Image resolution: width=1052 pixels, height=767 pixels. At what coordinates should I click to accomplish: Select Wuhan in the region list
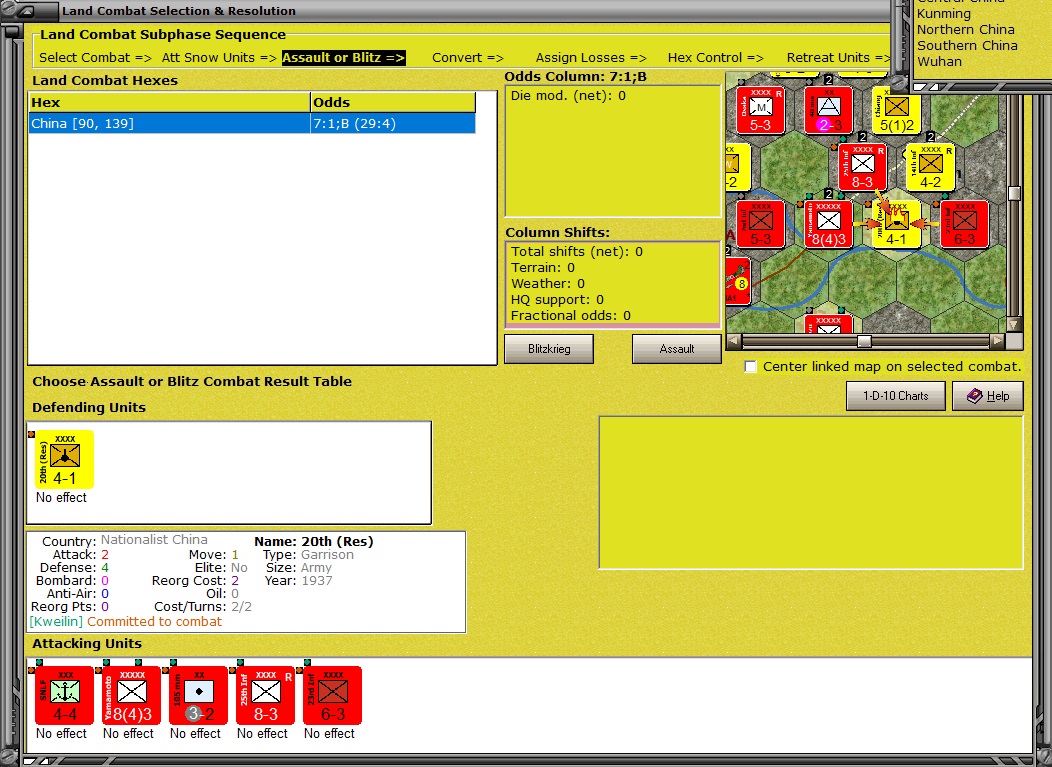coord(939,62)
